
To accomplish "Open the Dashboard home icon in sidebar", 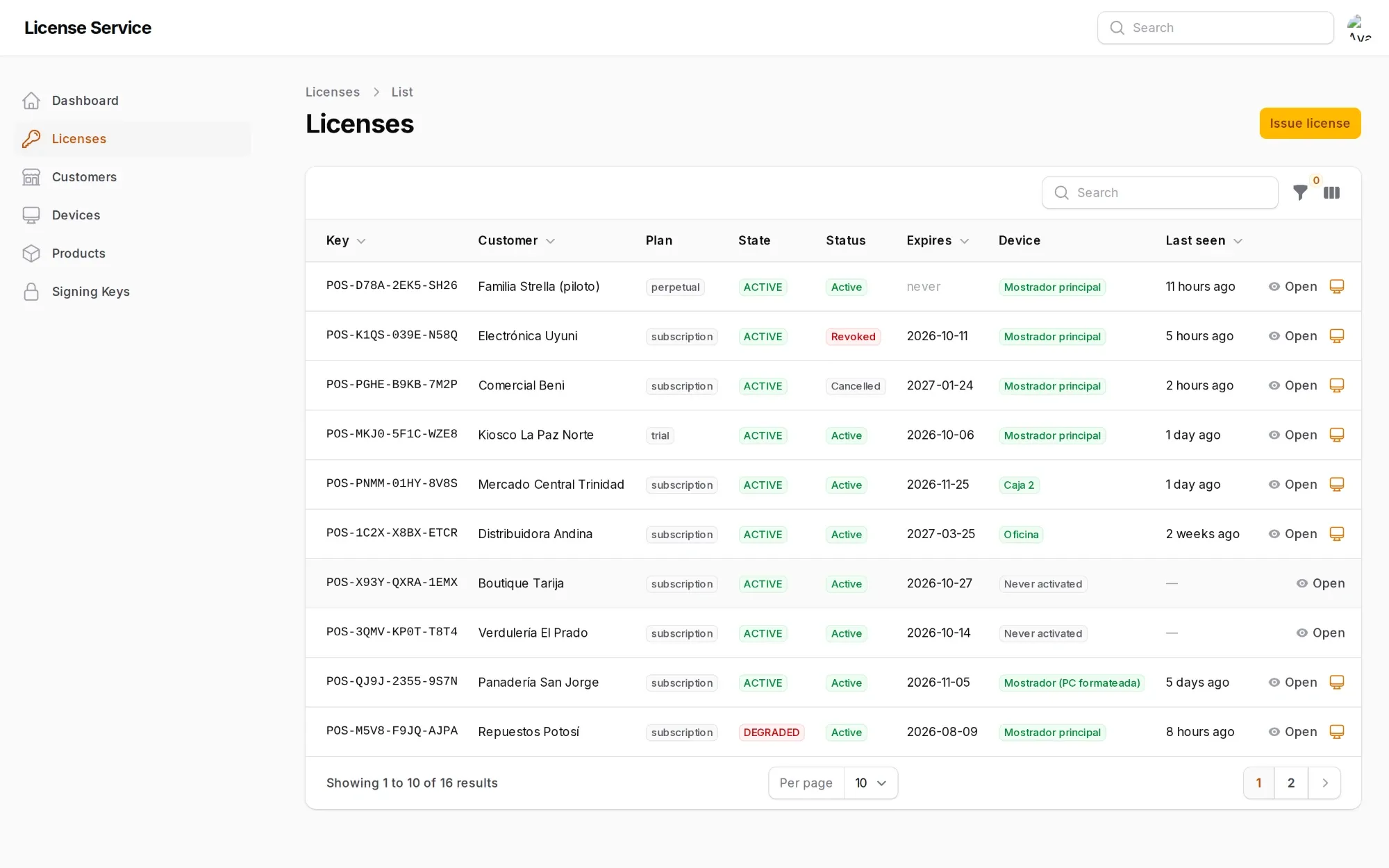I will pos(31,101).
